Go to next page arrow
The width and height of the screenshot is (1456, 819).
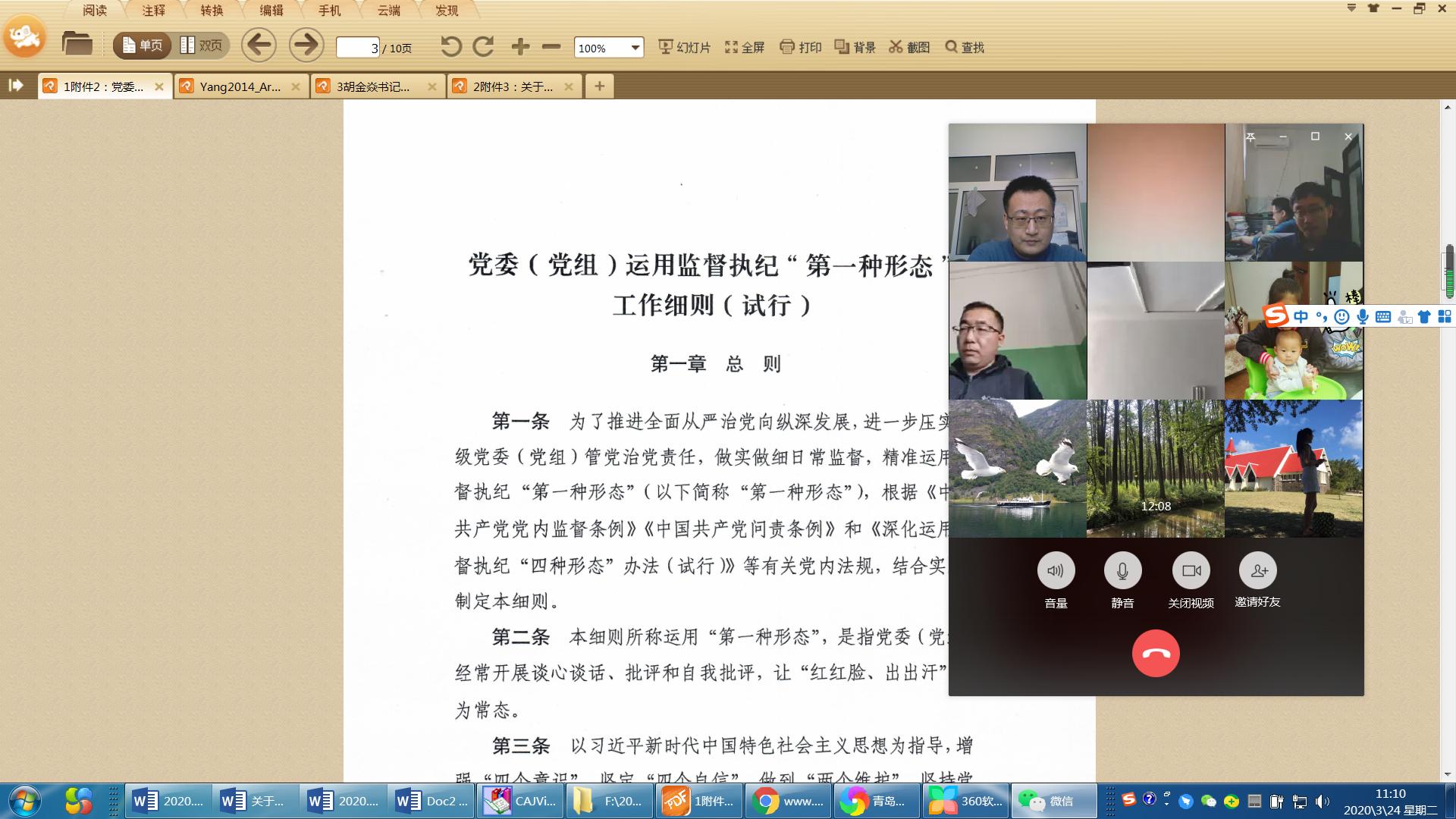pos(306,45)
